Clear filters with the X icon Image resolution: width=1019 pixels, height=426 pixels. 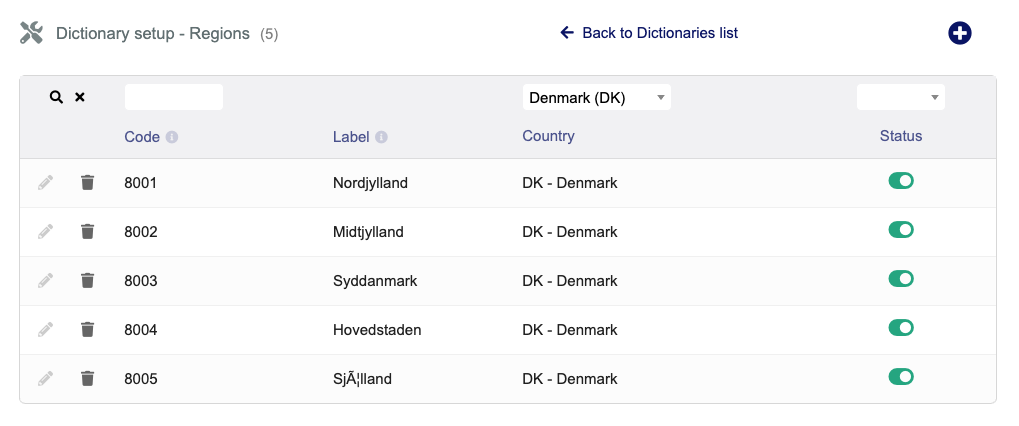(x=80, y=97)
